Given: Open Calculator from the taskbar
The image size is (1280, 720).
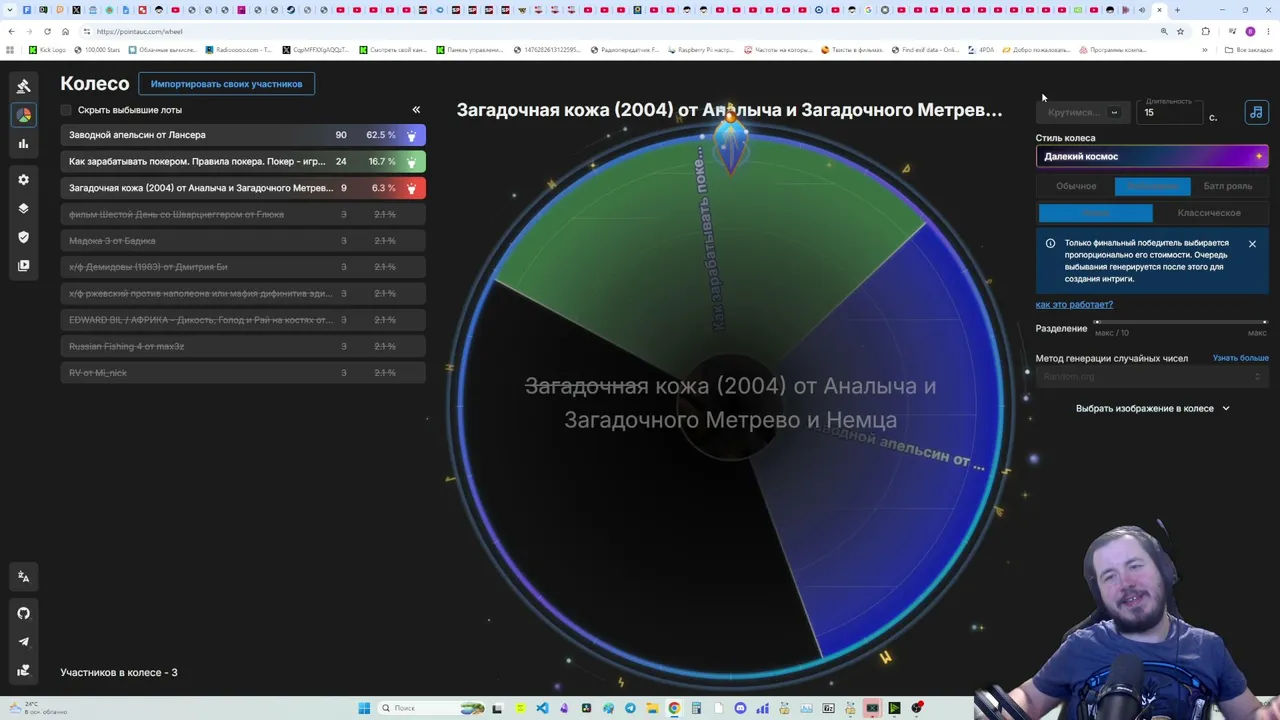Looking at the screenshot, I should click(x=696, y=708).
